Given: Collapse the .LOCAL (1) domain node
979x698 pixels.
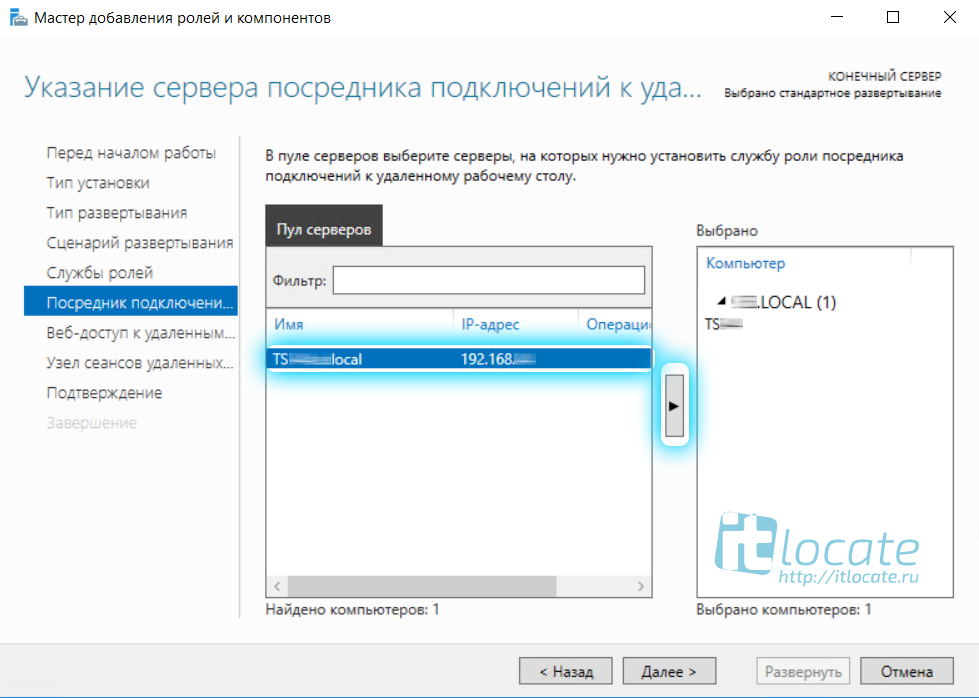Looking at the screenshot, I should pyautogui.click(x=722, y=302).
